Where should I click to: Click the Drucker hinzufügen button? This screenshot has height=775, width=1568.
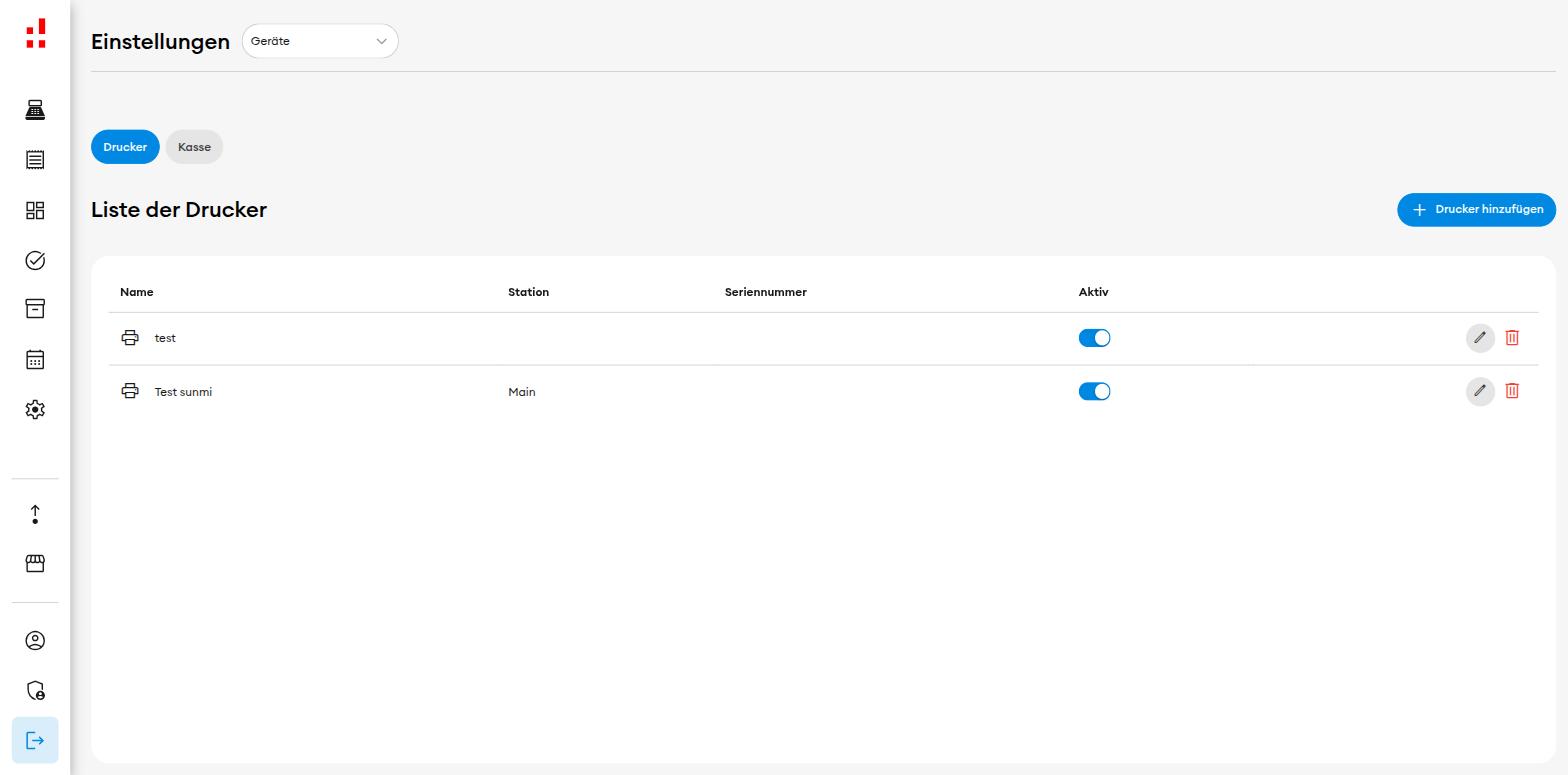1476,210
